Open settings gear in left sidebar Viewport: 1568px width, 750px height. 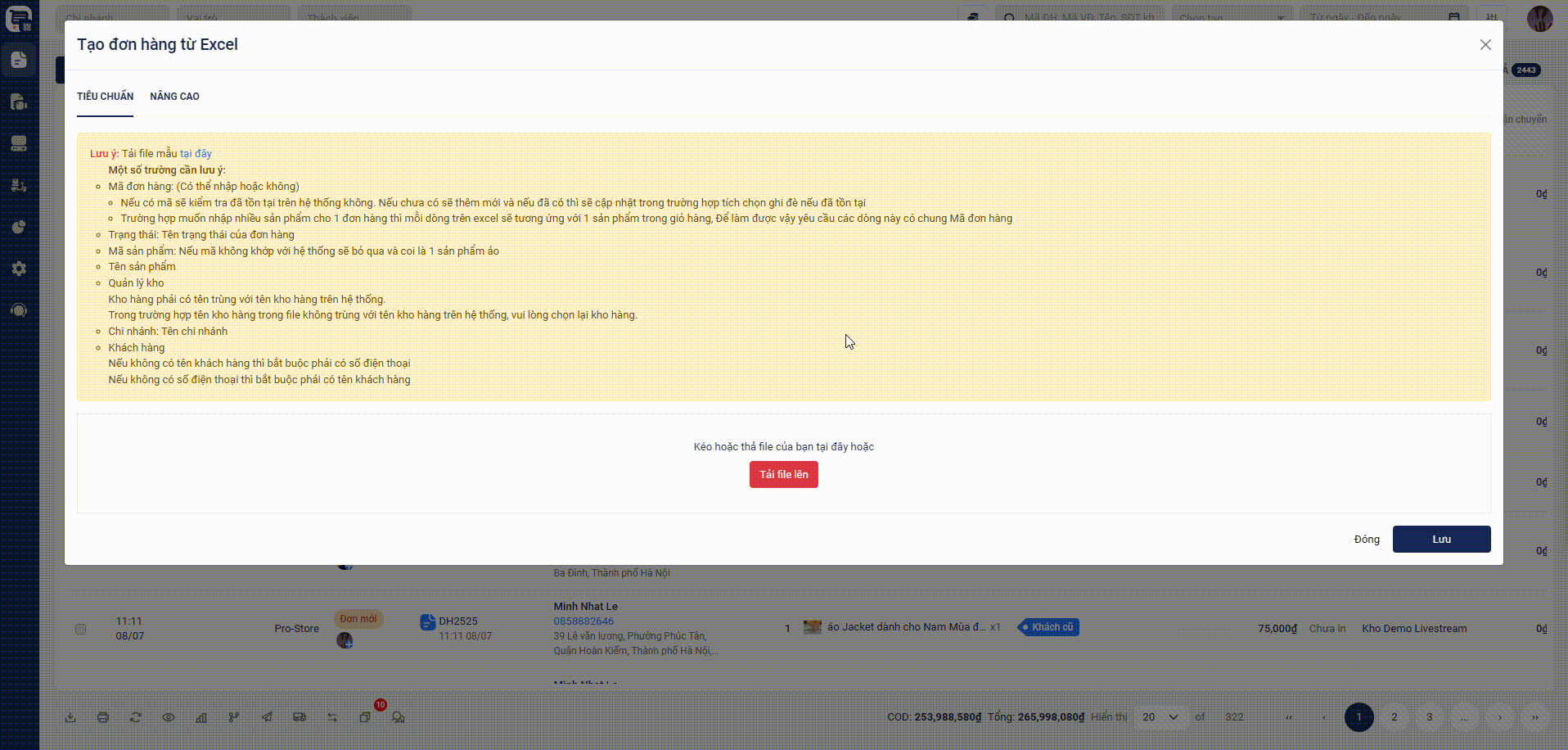(19, 269)
